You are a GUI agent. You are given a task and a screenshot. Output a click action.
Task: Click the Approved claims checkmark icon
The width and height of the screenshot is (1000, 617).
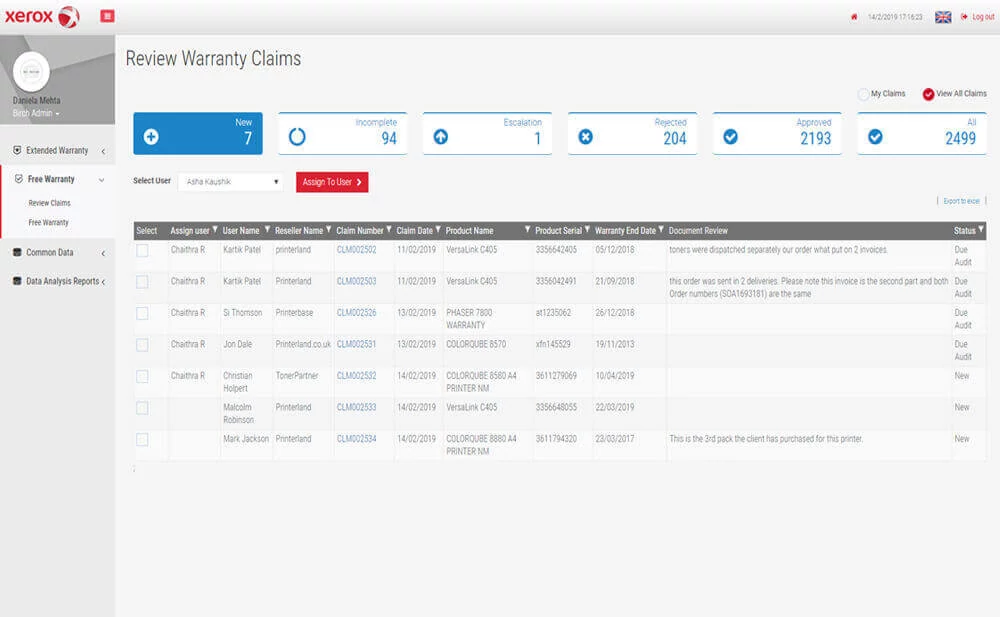[730, 137]
